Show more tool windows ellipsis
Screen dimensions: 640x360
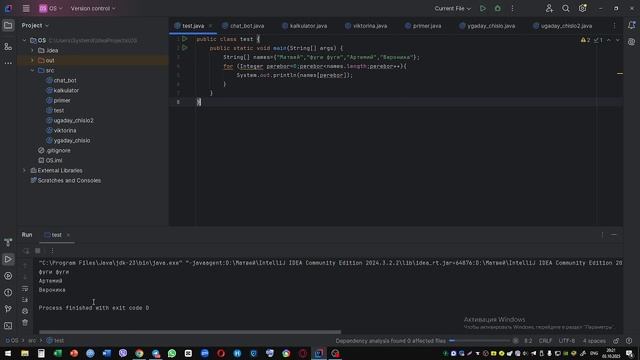tap(8, 63)
